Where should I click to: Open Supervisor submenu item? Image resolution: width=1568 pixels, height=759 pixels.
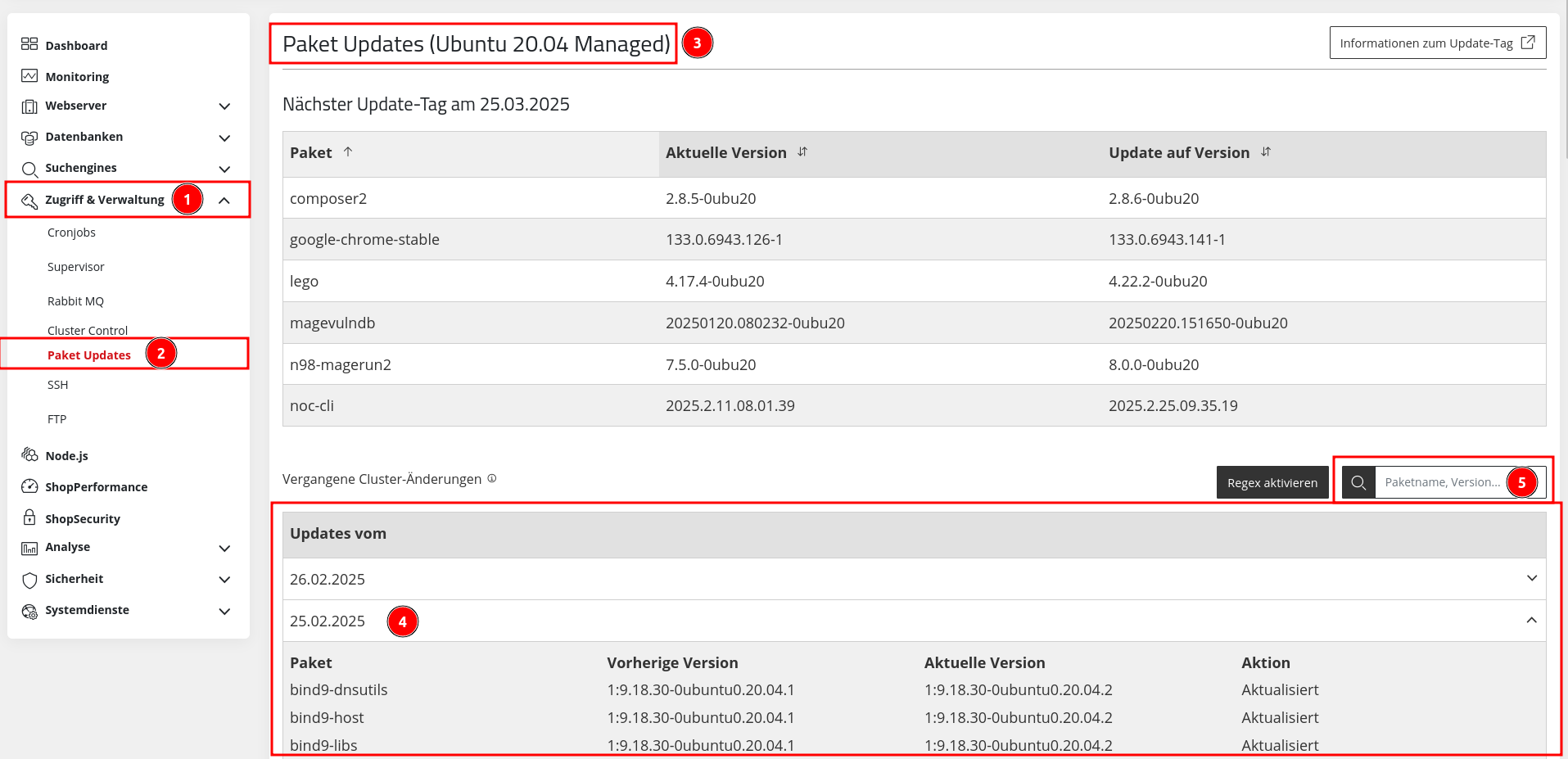(x=75, y=267)
